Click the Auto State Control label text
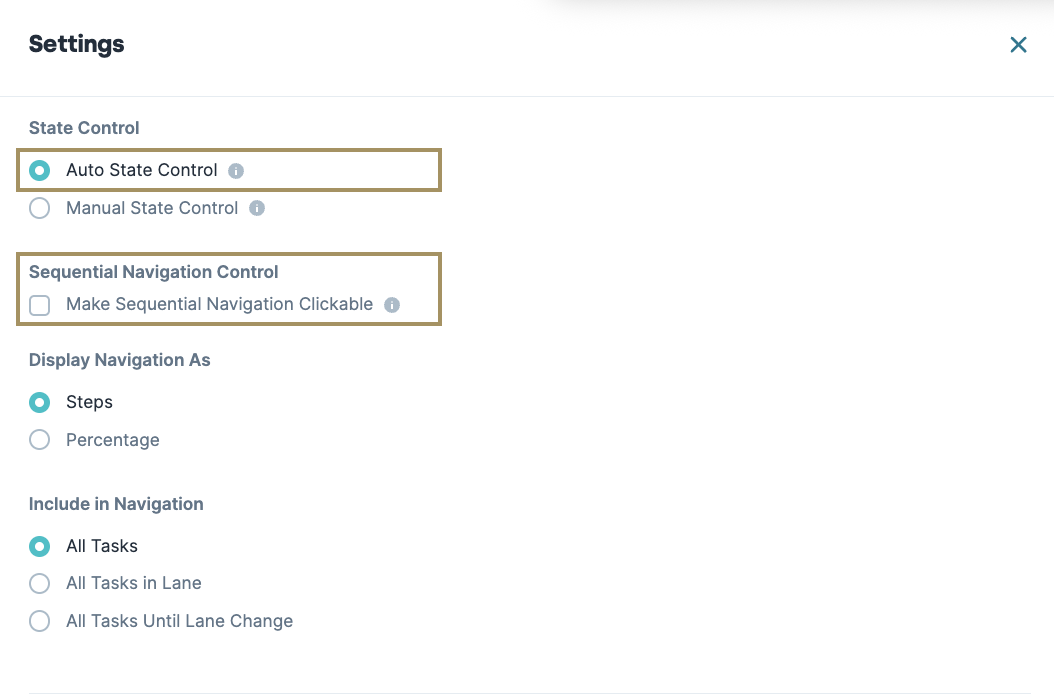 [141, 170]
